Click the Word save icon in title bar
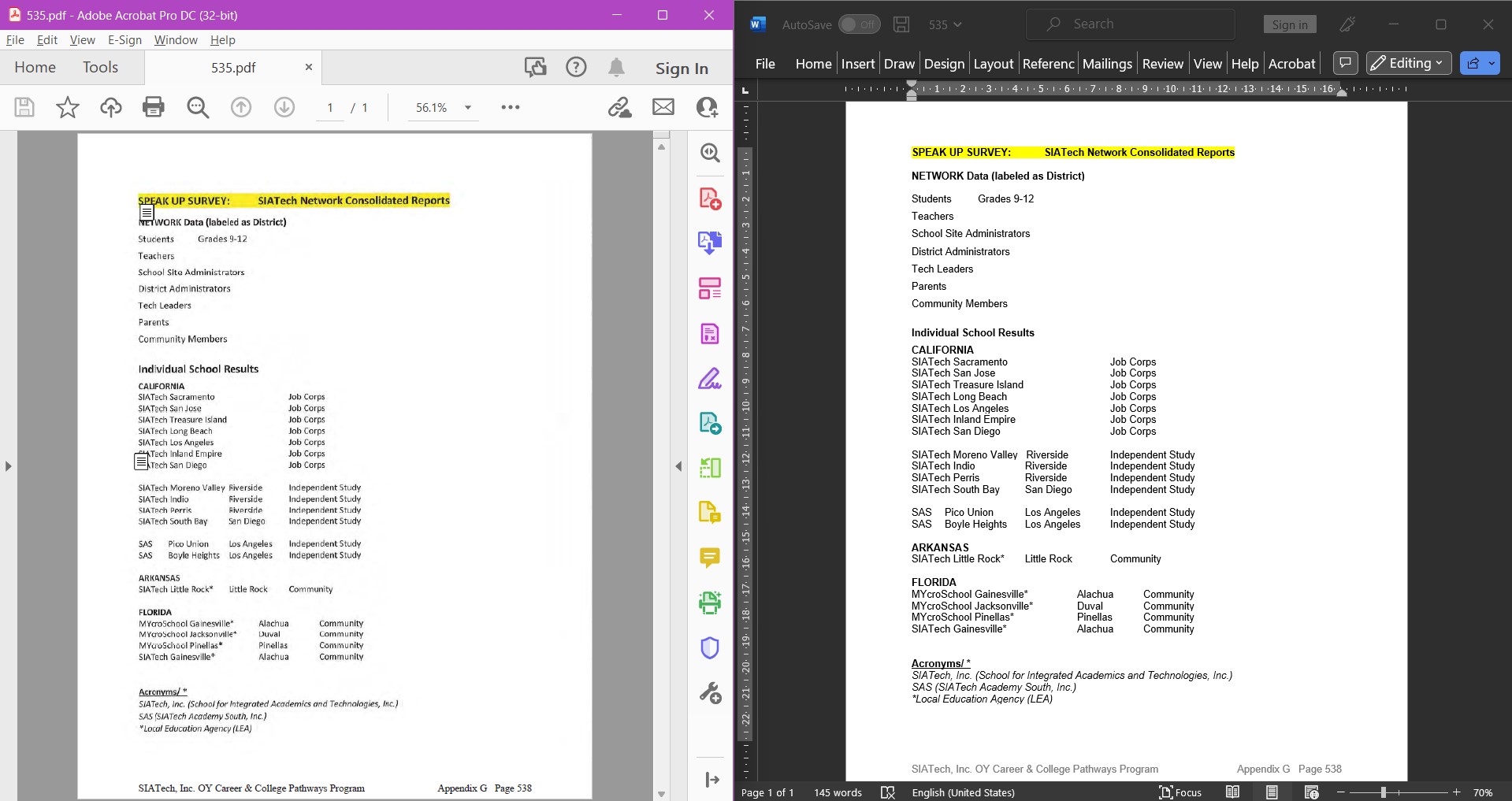 901,24
